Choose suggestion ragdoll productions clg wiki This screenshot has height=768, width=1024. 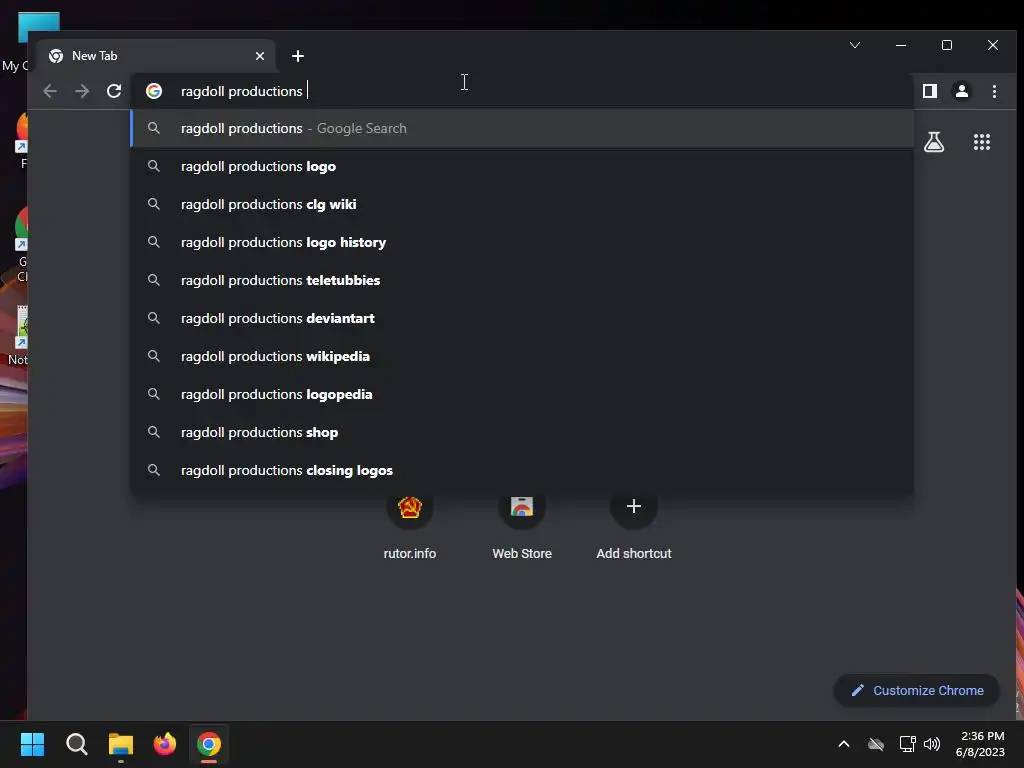click(522, 204)
